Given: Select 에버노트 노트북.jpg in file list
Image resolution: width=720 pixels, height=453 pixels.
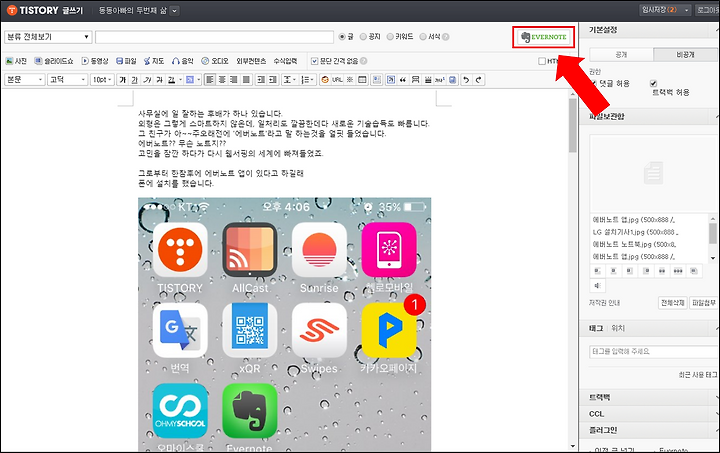Looking at the screenshot, I should [635, 245].
